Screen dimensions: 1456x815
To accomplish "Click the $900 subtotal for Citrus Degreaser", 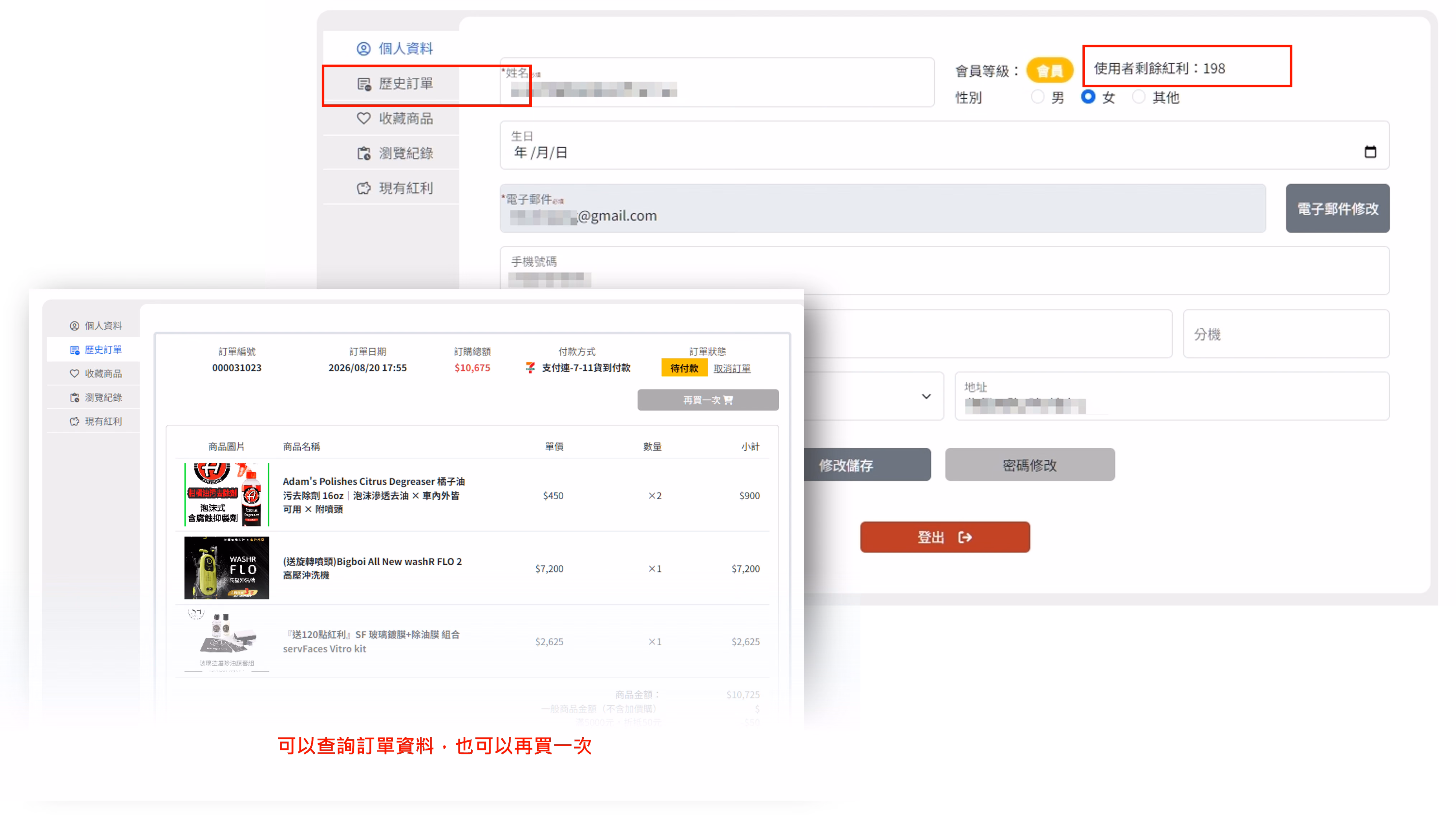I will point(750,496).
